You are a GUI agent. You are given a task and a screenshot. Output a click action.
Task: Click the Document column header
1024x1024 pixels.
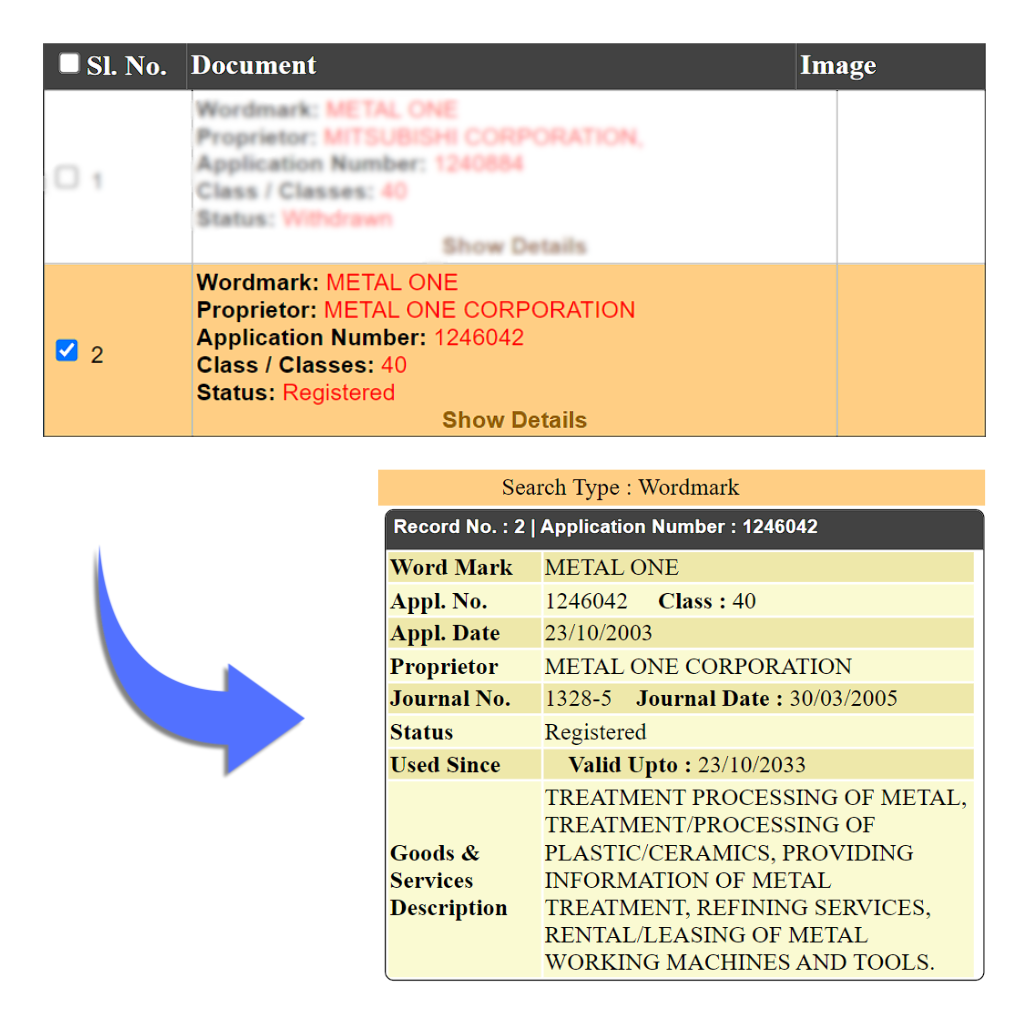tap(254, 66)
